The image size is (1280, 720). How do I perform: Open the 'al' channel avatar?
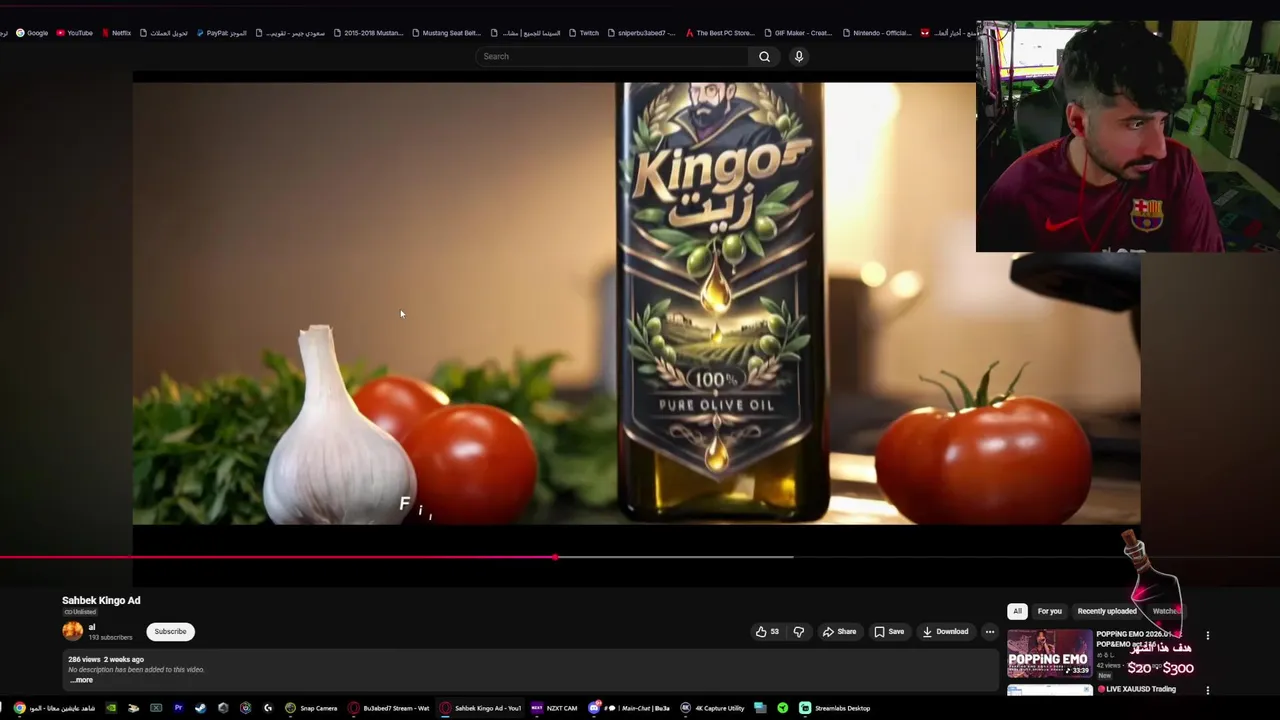click(73, 631)
